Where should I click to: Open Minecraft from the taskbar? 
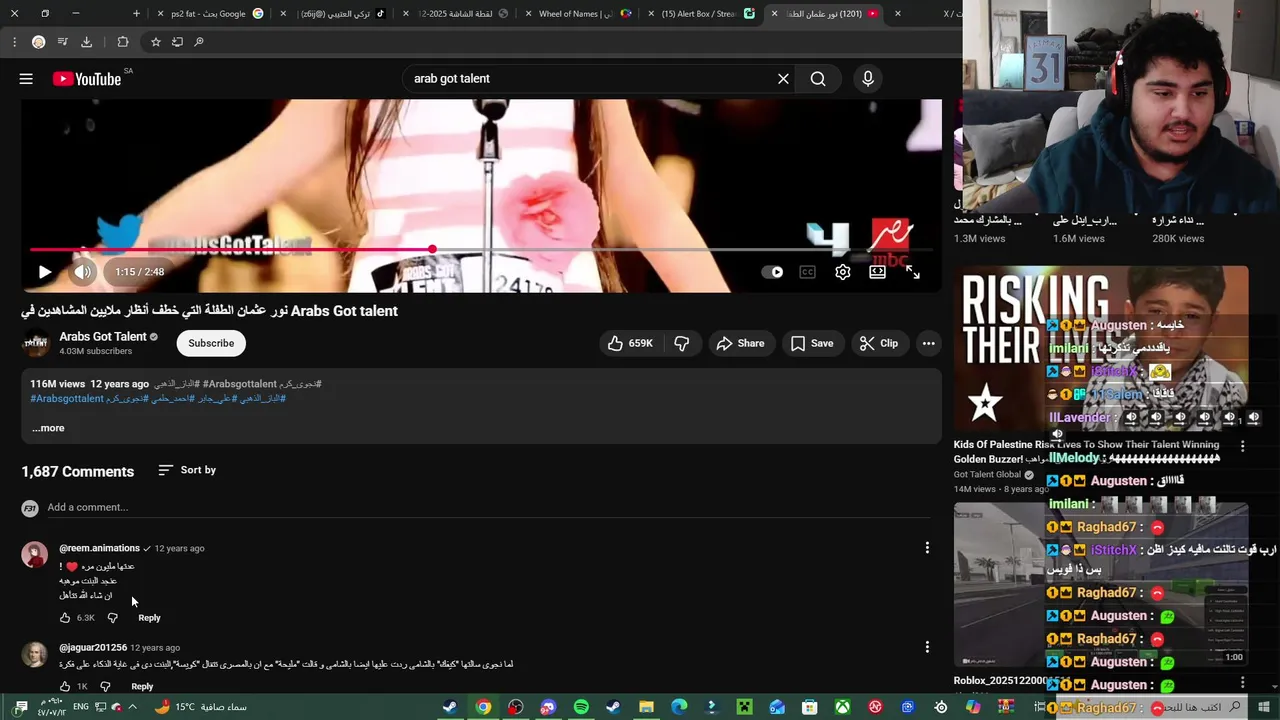tap(744, 707)
